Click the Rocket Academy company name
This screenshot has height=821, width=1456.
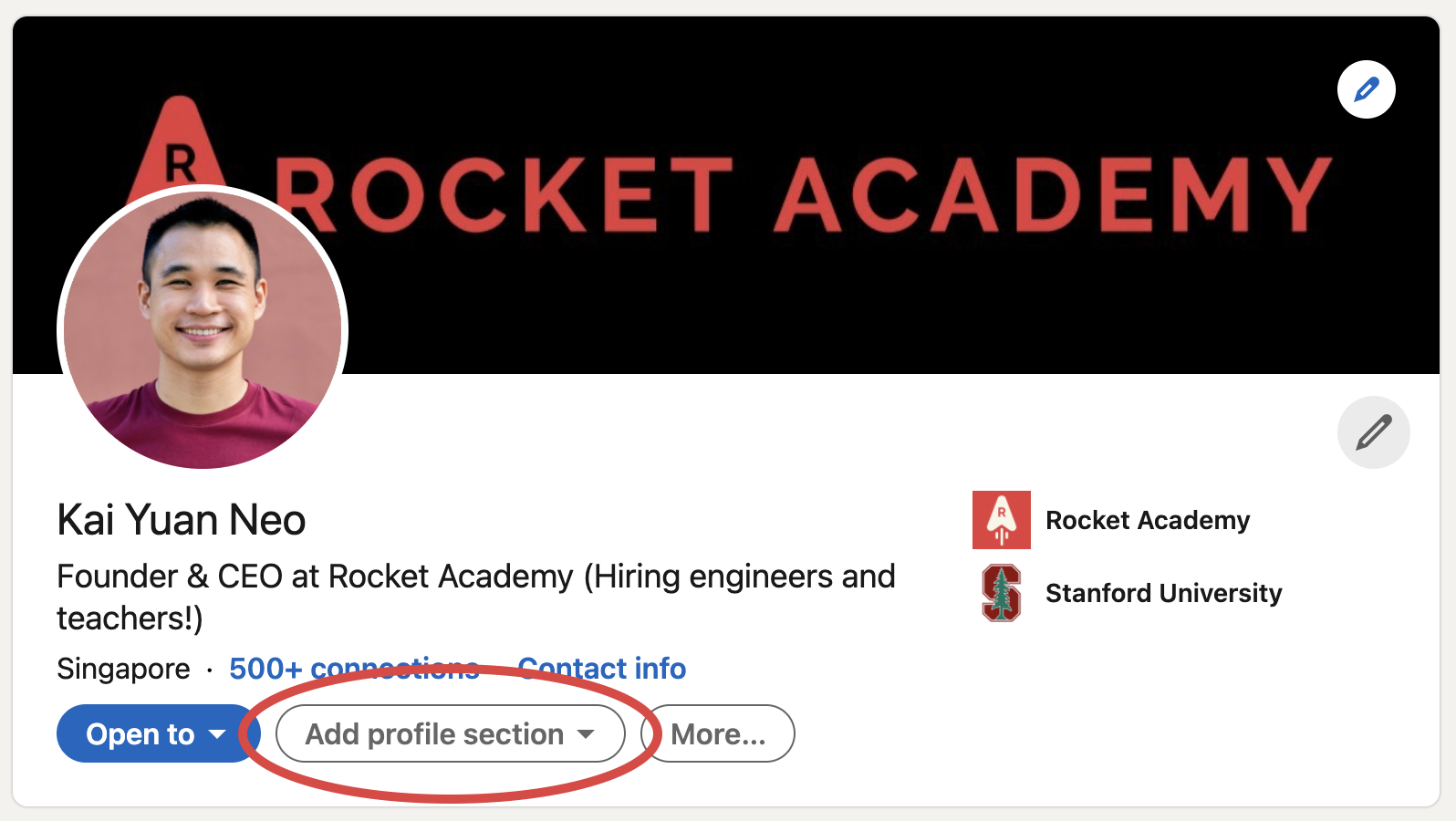[1147, 520]
